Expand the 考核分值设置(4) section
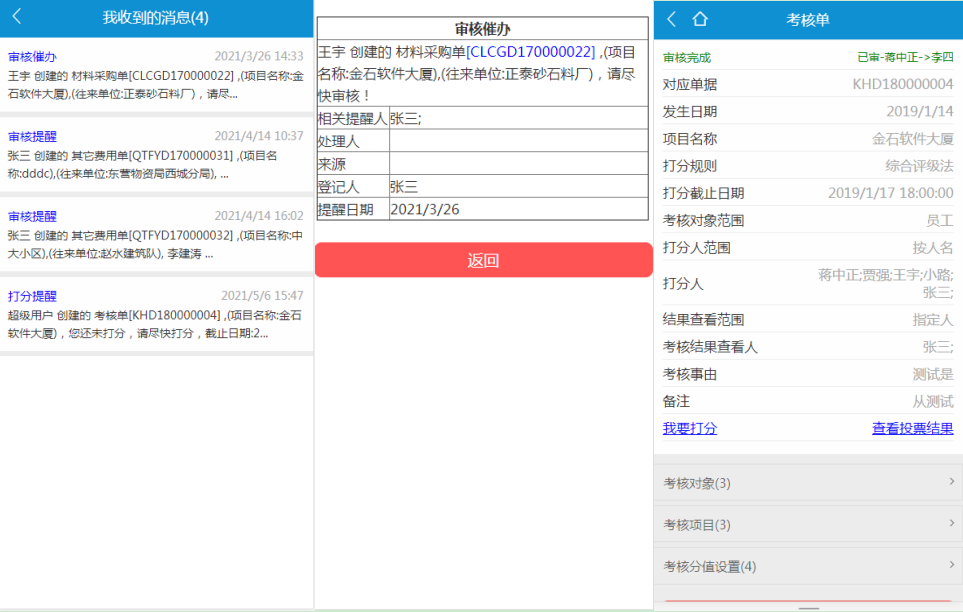The image size is (963, 612). (808, 566)
